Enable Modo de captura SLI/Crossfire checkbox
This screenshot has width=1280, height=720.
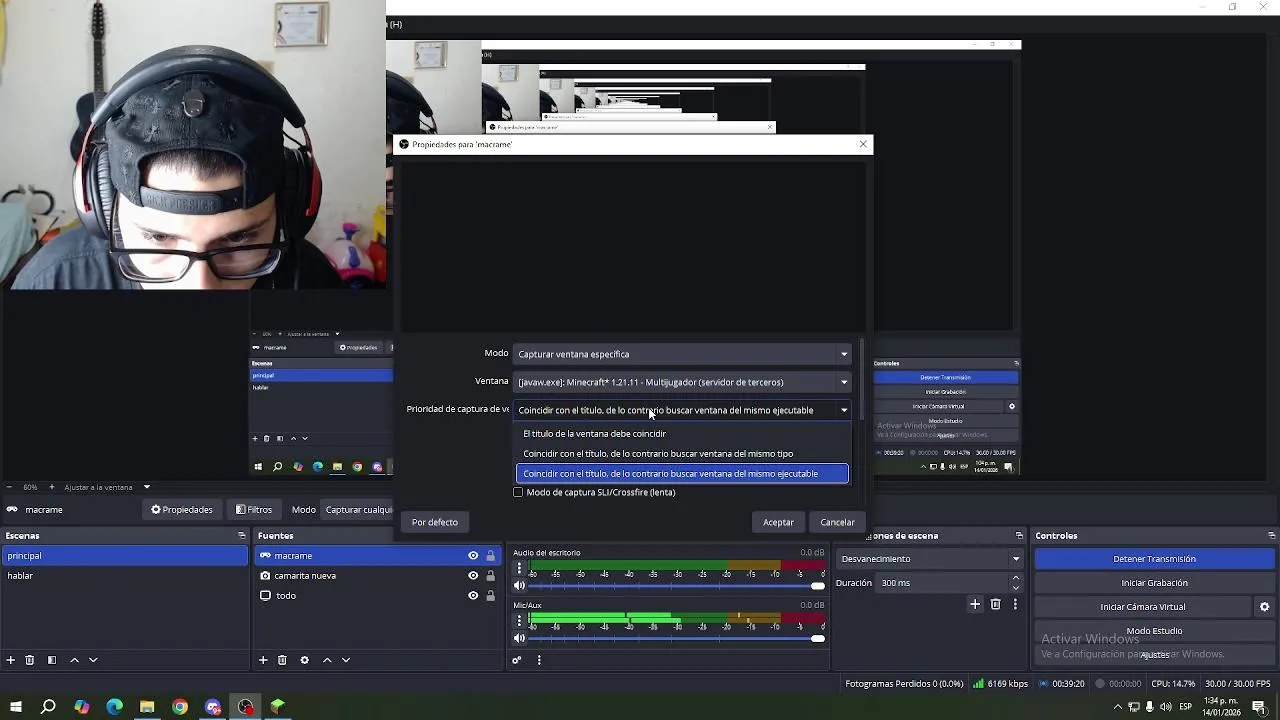518,492
